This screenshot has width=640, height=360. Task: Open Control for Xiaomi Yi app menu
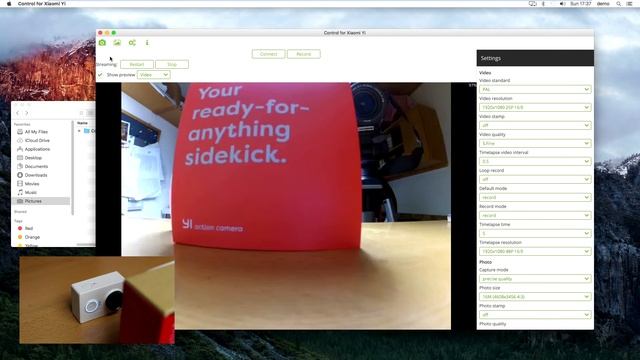coord(42,3)
